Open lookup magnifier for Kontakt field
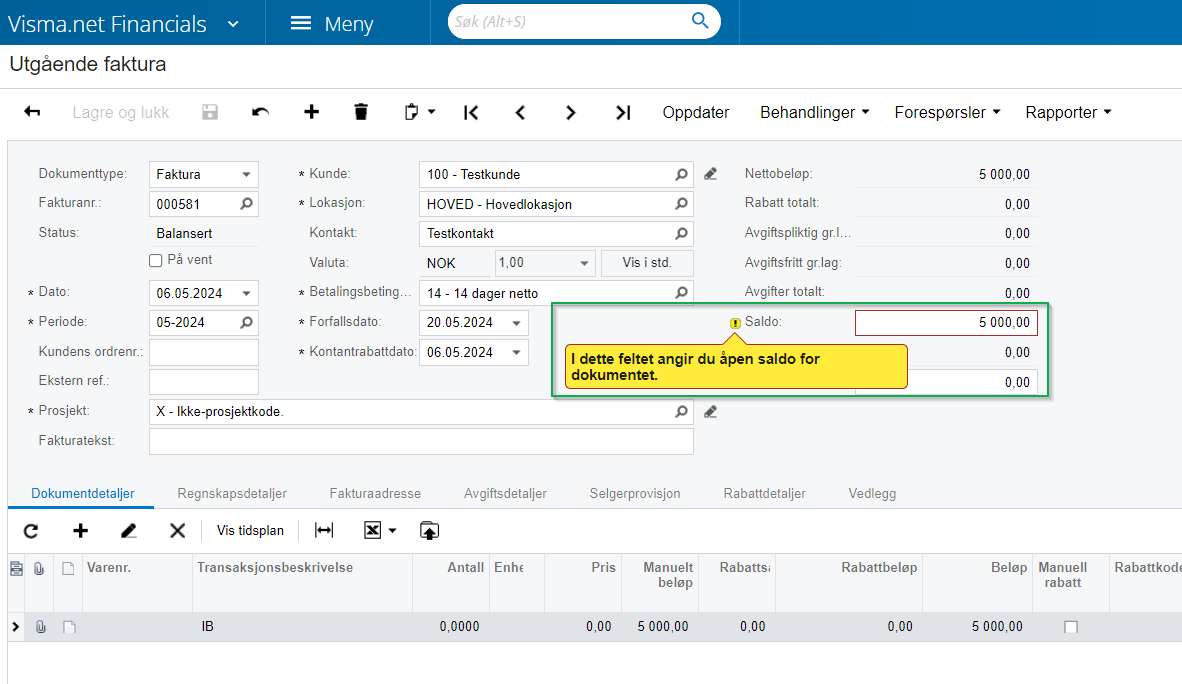The image size is (1182, 684). pyautogui.click(x=681, y=233)
